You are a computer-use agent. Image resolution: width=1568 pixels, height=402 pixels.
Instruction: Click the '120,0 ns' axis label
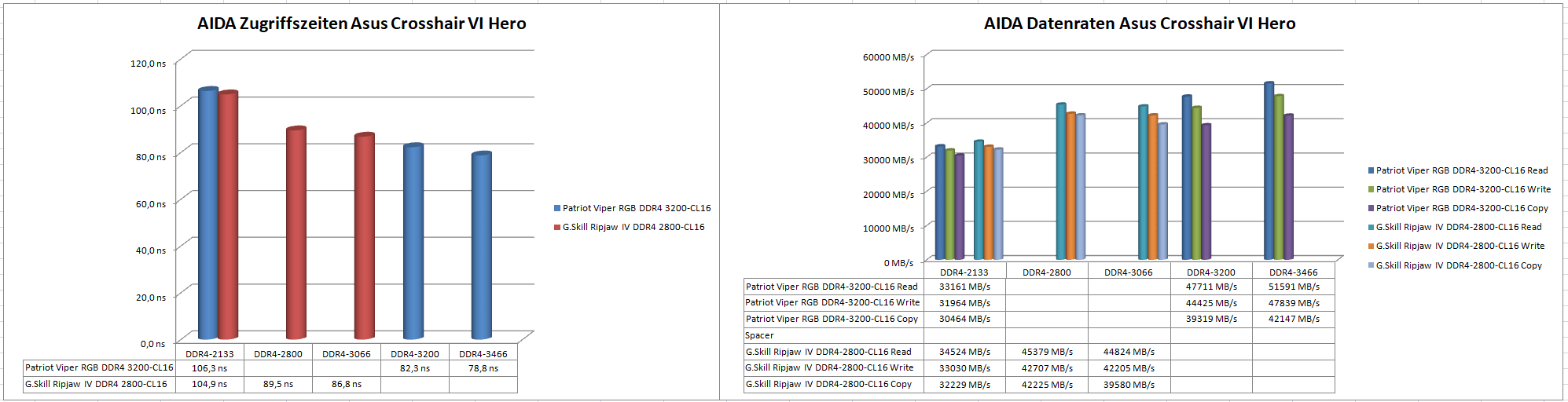(148, 64)
